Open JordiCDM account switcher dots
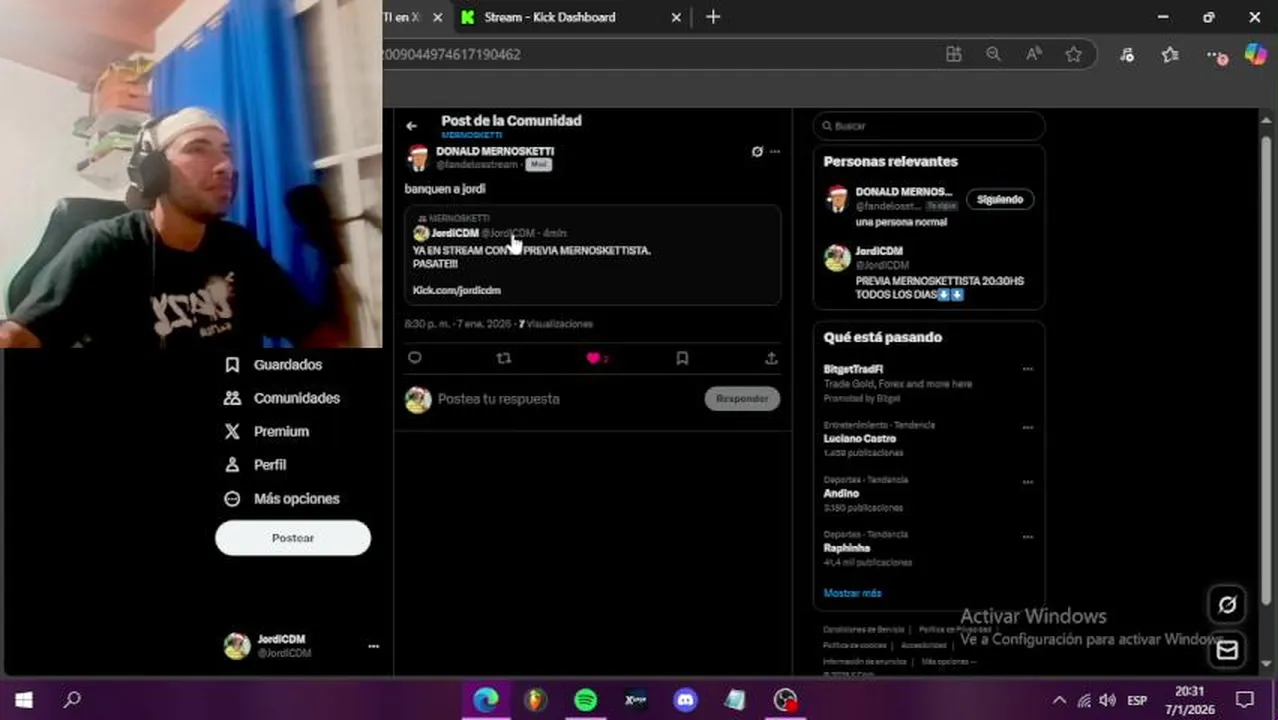The height and width of the screenshot is (720, 1278). (x=373, y=646)
